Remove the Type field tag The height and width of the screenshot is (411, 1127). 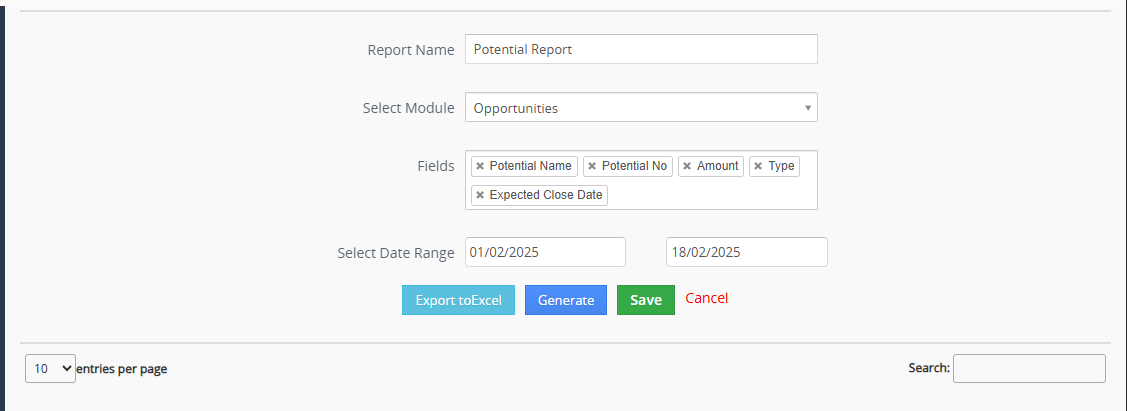click(758, 166)
